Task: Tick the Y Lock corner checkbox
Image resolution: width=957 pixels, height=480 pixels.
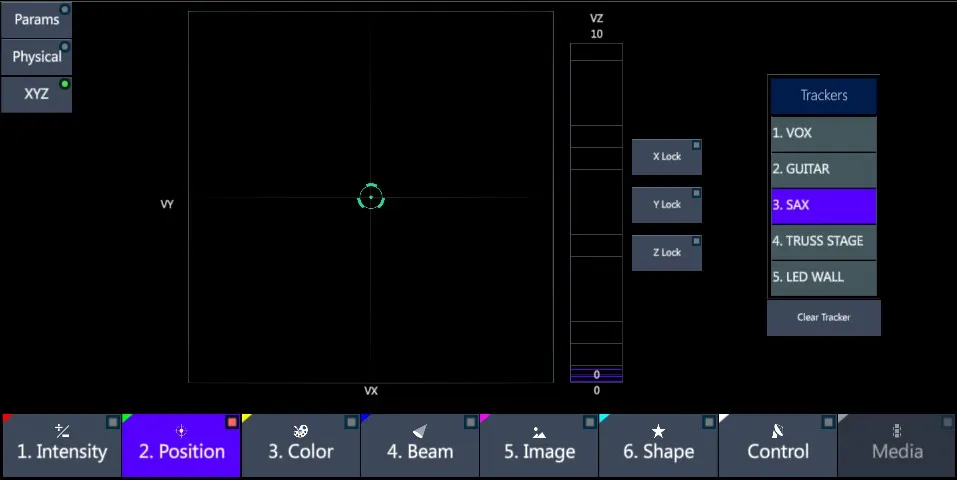Action: point(696,193)
